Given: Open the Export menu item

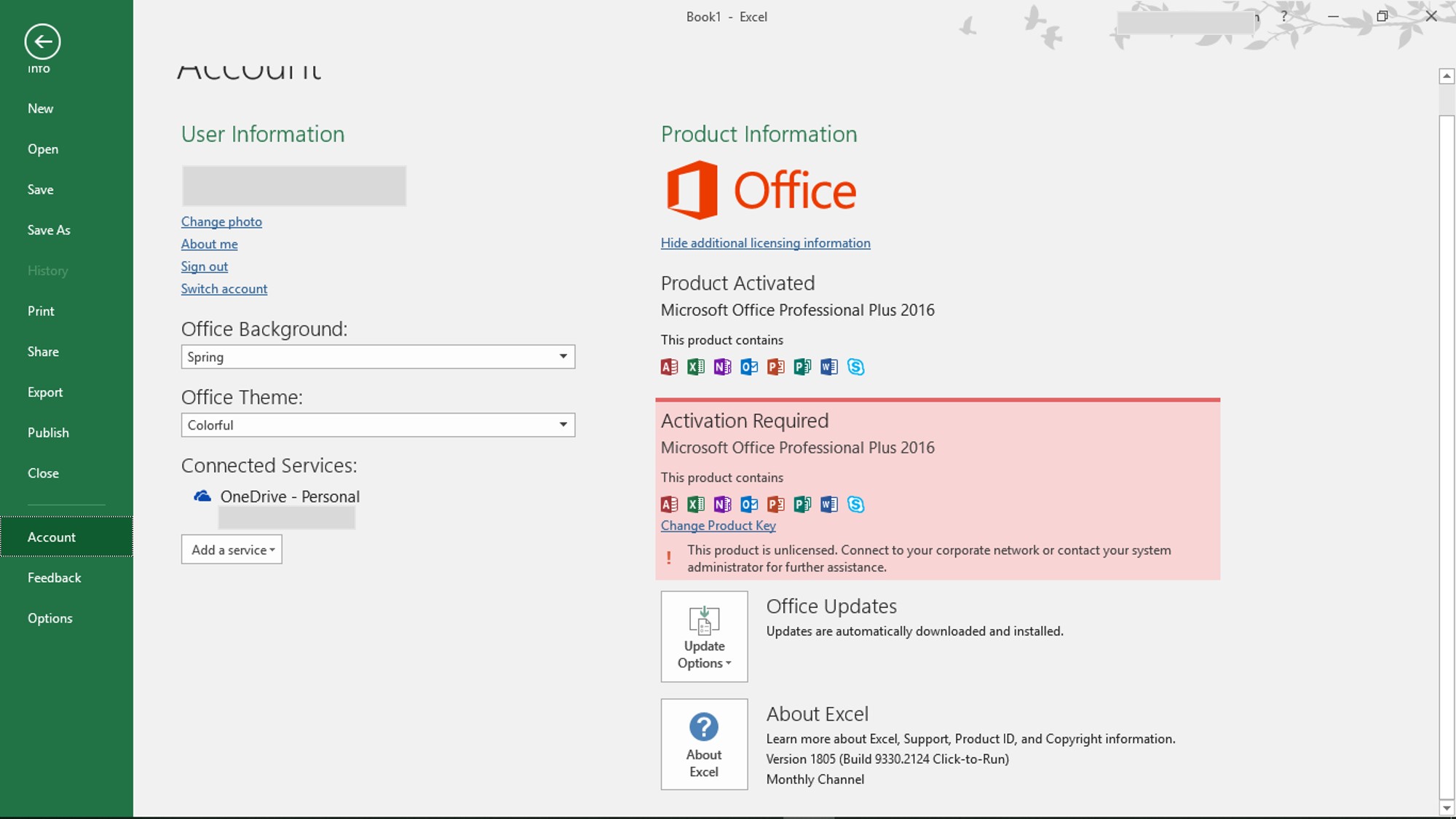Looking at the screenshot, I should click(45, 392).
